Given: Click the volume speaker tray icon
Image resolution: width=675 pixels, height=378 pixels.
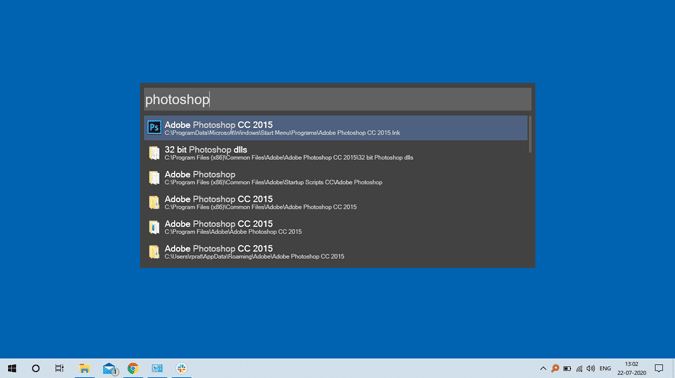Looking at the screenshot, I should click(x=591, y=369).
